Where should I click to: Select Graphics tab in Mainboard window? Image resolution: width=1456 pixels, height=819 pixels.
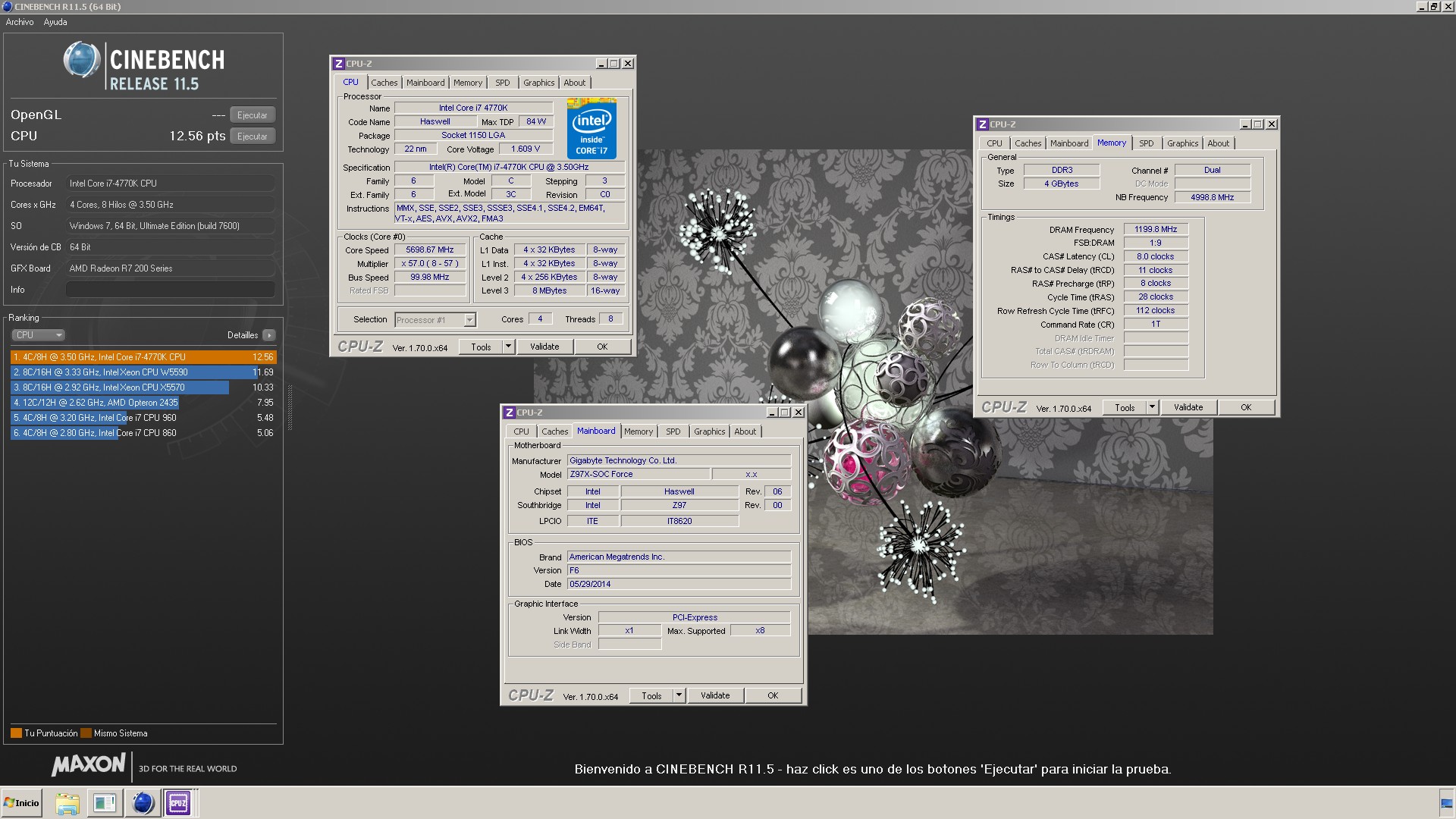tap(710, 431)
